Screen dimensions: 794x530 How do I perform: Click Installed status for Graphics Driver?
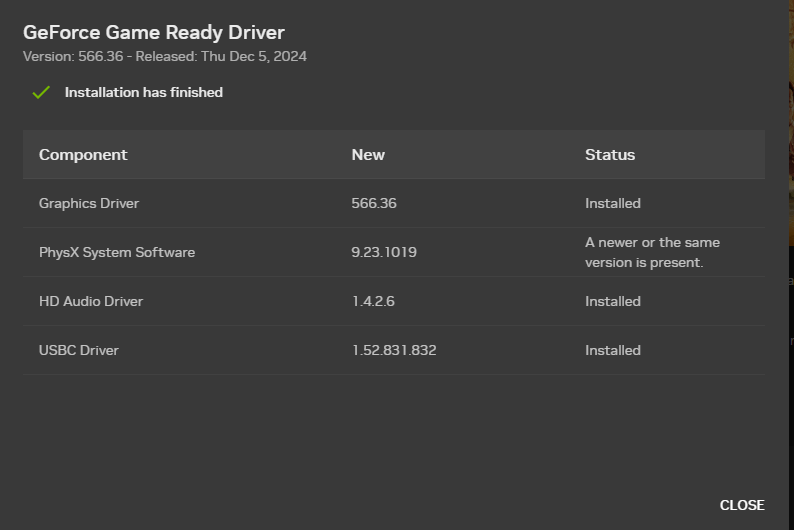click(x=613, y=203)
